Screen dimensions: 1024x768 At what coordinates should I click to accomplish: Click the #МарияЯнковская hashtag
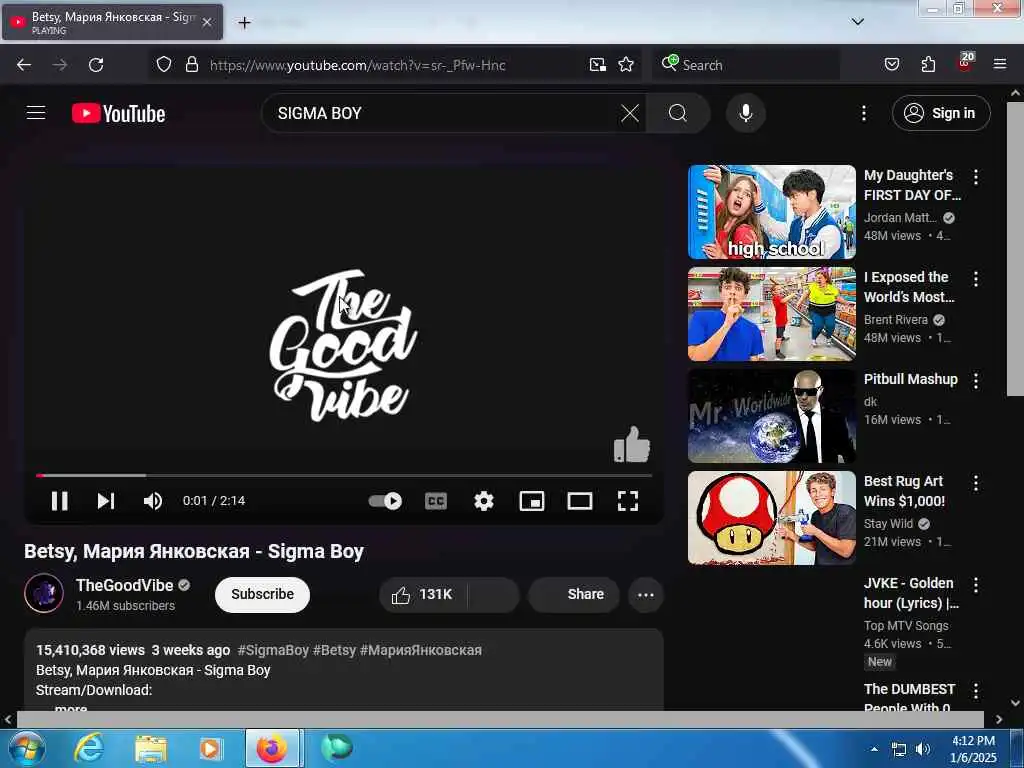click(421, 650)
